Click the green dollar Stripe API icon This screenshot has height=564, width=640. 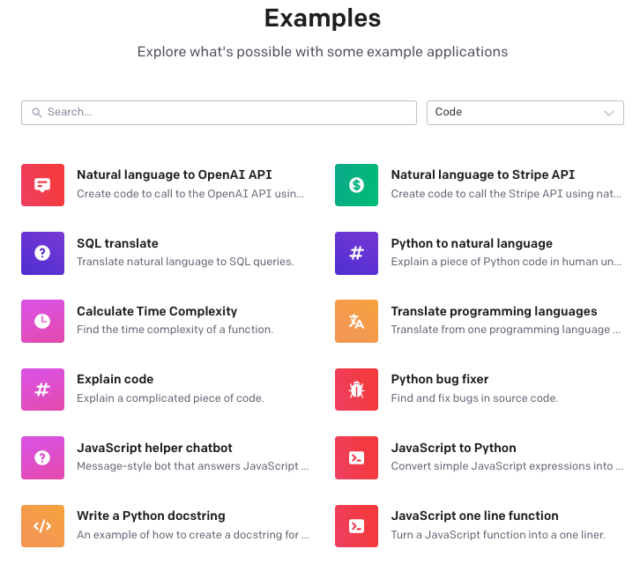[x=356, y=185]
